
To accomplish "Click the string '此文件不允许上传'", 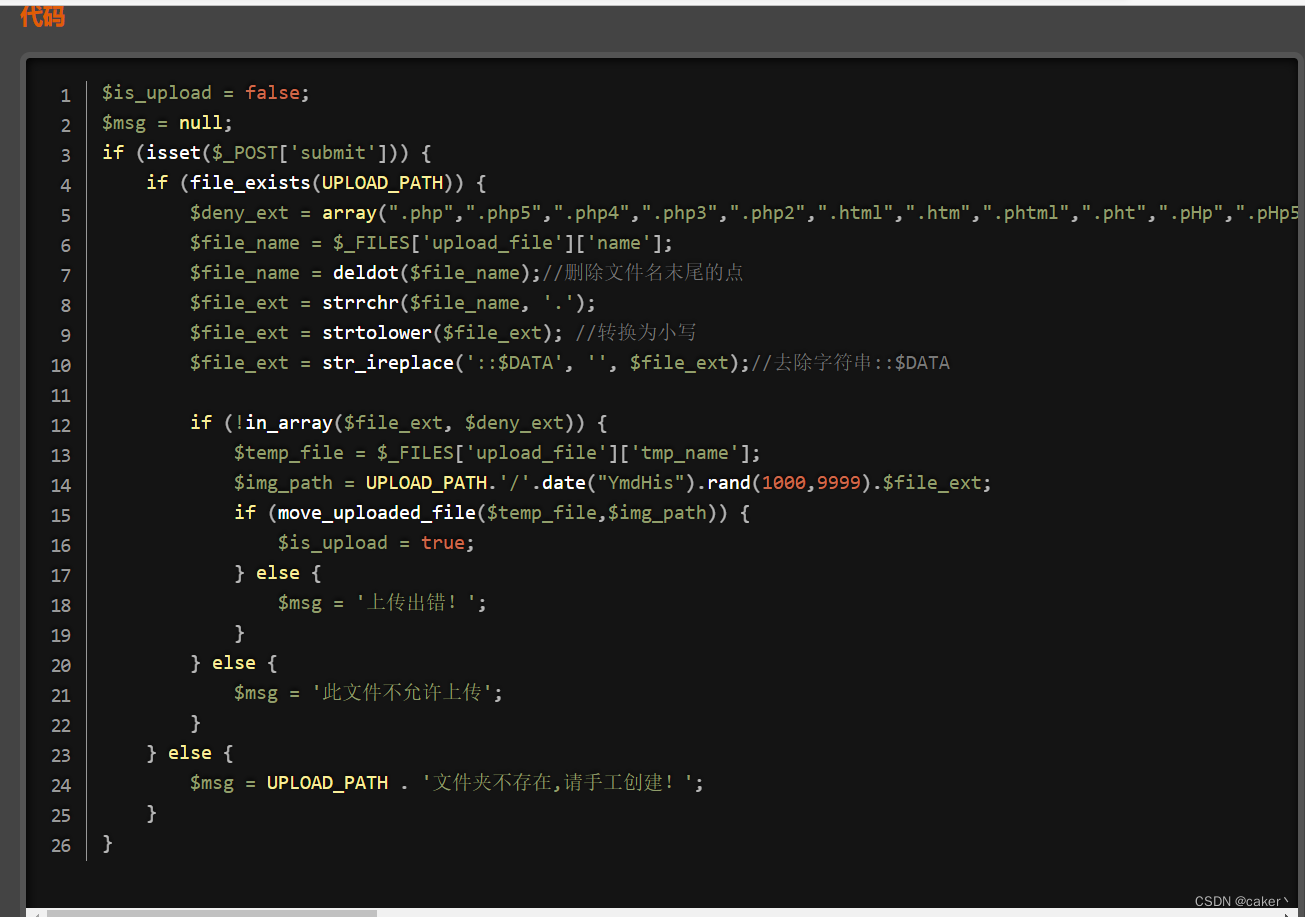I will [401, 693].
